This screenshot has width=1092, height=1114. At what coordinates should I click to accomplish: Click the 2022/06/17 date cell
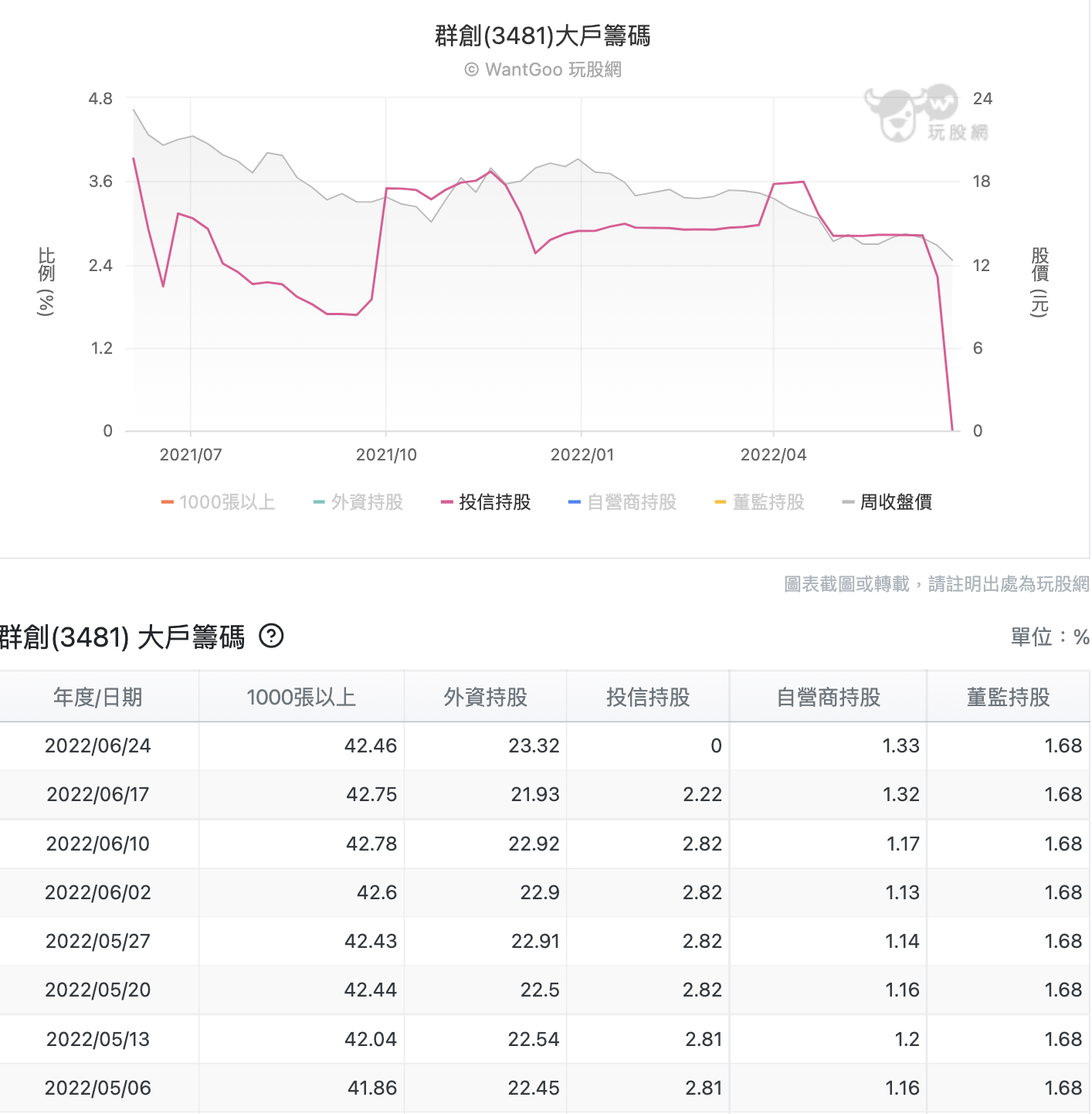pos(98,795)
